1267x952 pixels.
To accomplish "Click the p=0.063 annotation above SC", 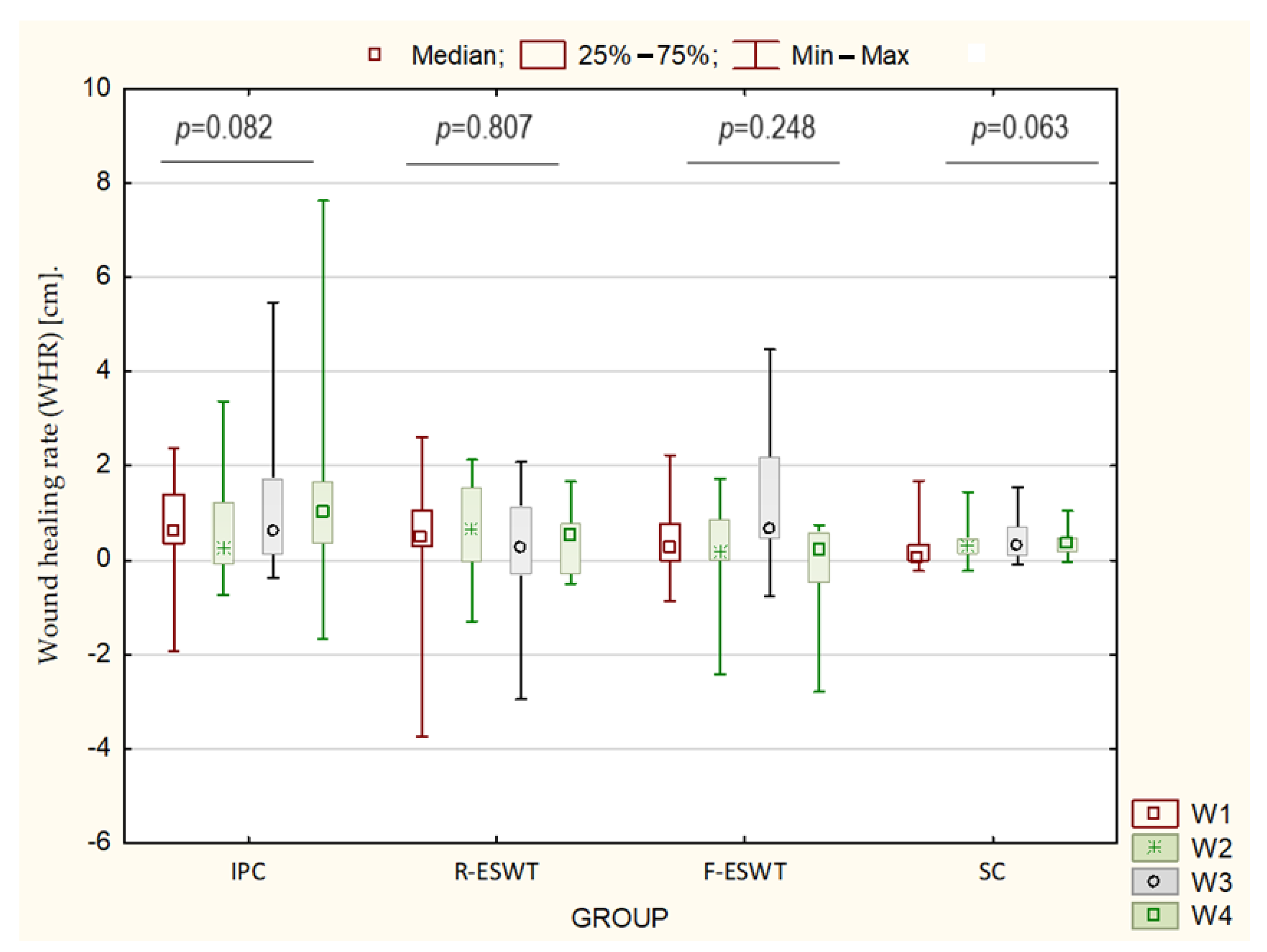I will coord(1020,128).
